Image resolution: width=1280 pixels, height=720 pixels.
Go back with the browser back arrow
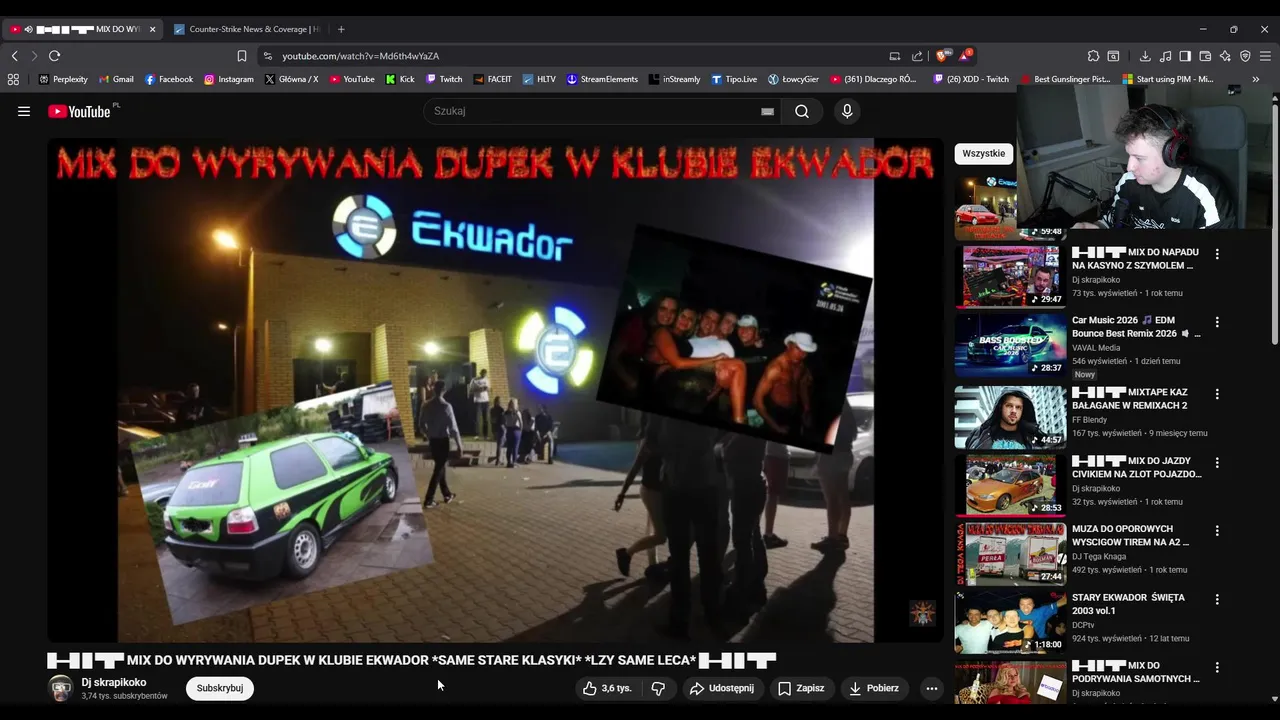[14, 56]
